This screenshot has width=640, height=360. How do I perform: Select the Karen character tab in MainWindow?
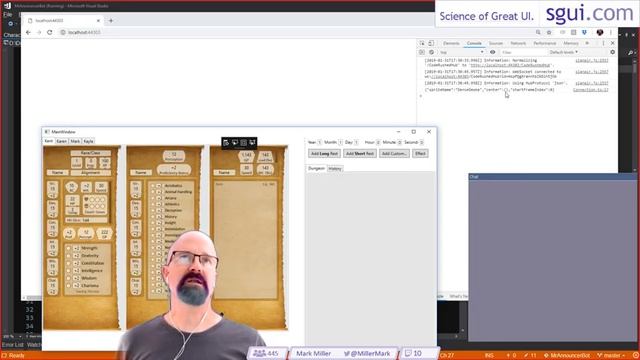tap(62, 141)
